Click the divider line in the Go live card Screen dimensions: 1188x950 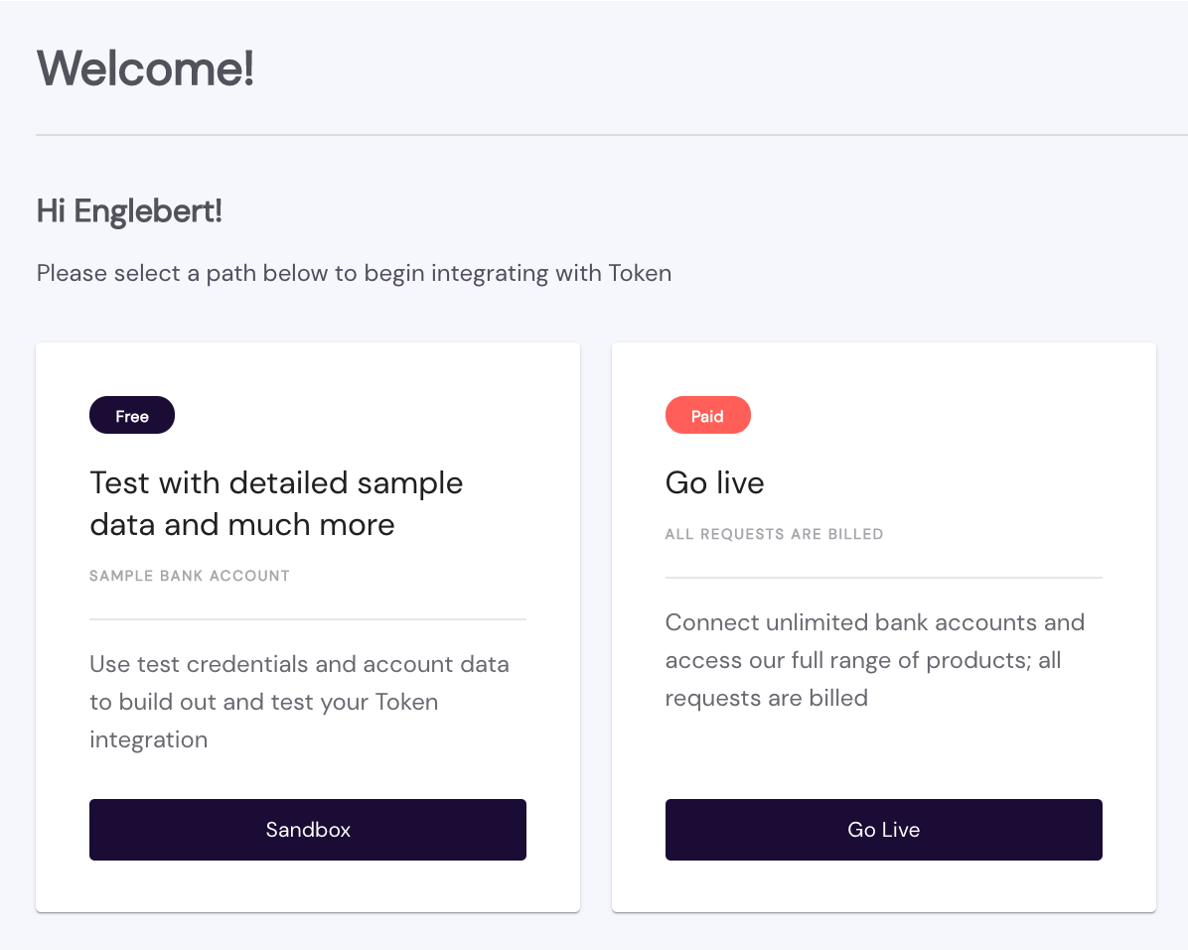(x=883, y=577)
